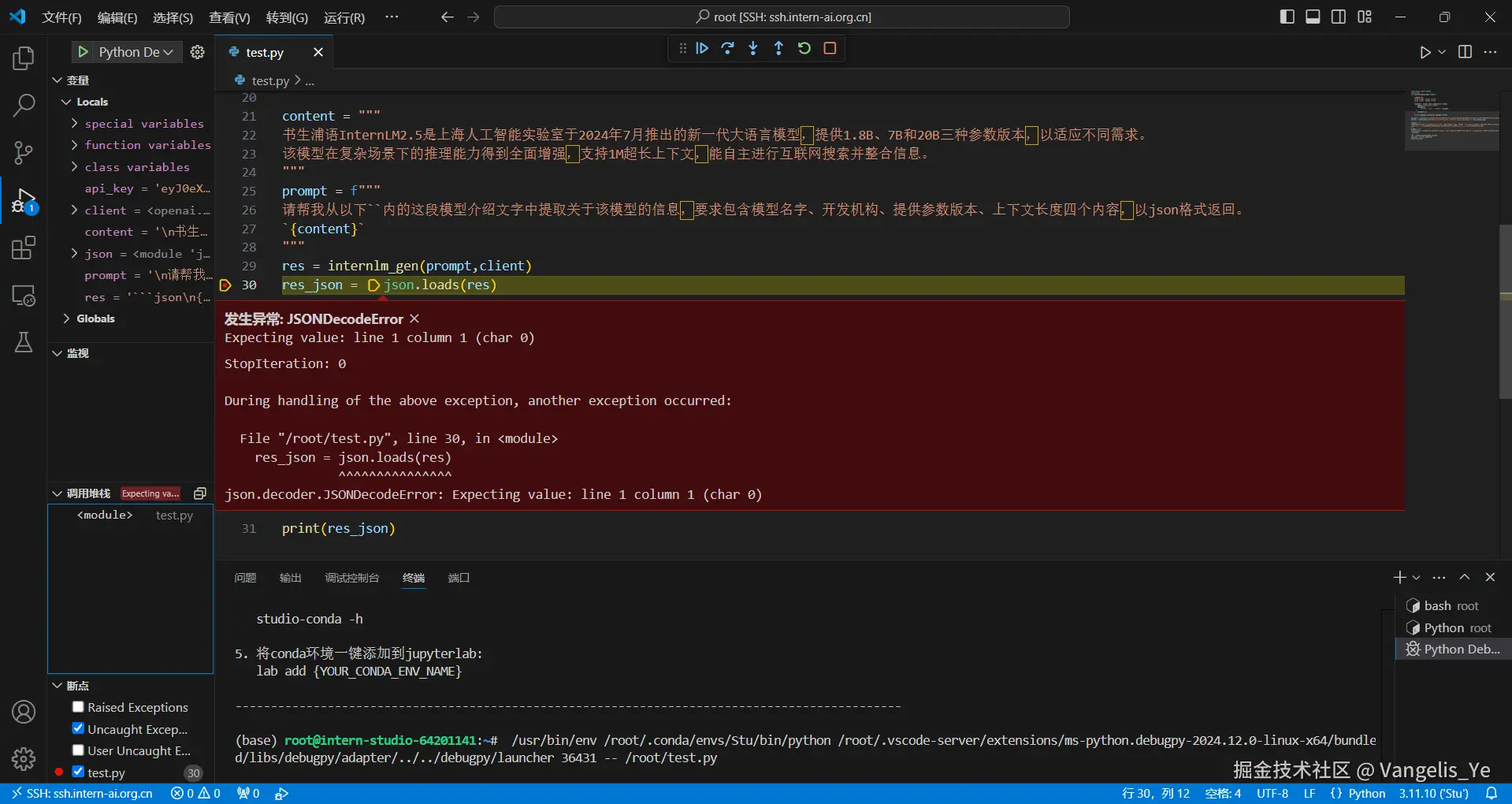Expand class variables
This screenshot has width=1512, height=804.
coord(74,167)
